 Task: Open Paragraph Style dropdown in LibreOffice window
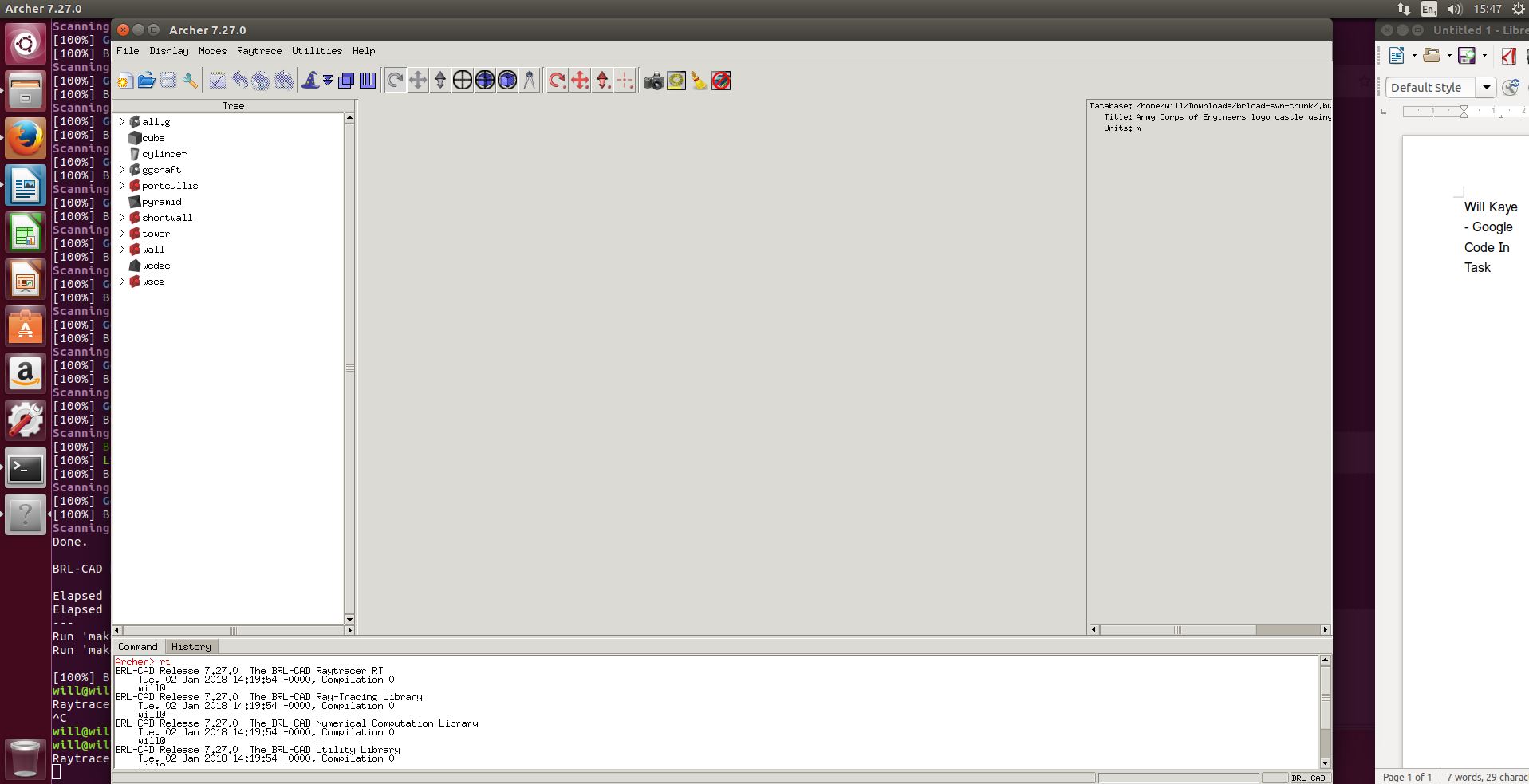point(1487,88)
